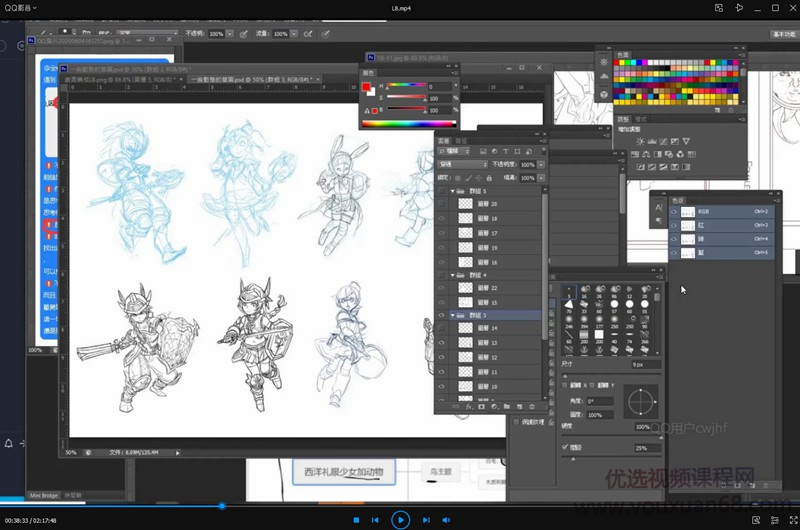The height and width of the screenshot is (530, 800).
Task: Toggle visibility of group 群组 5
Action: (442, 190)
